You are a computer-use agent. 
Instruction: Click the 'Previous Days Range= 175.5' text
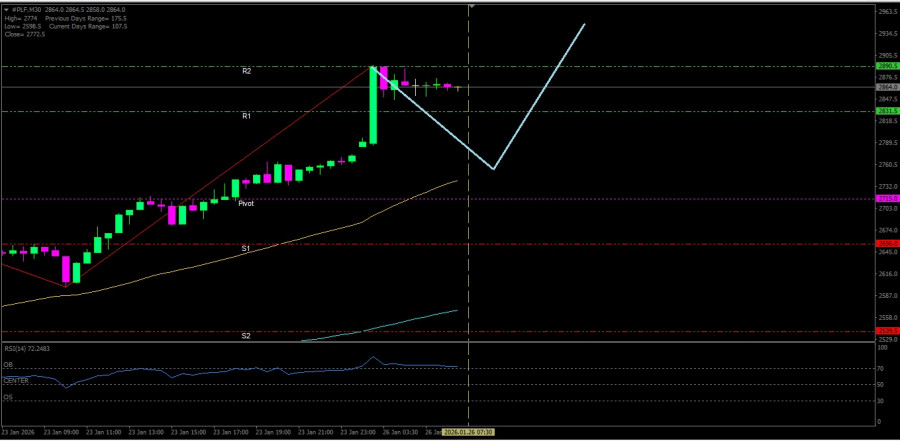pyautogui.click(x=87, y=18)
